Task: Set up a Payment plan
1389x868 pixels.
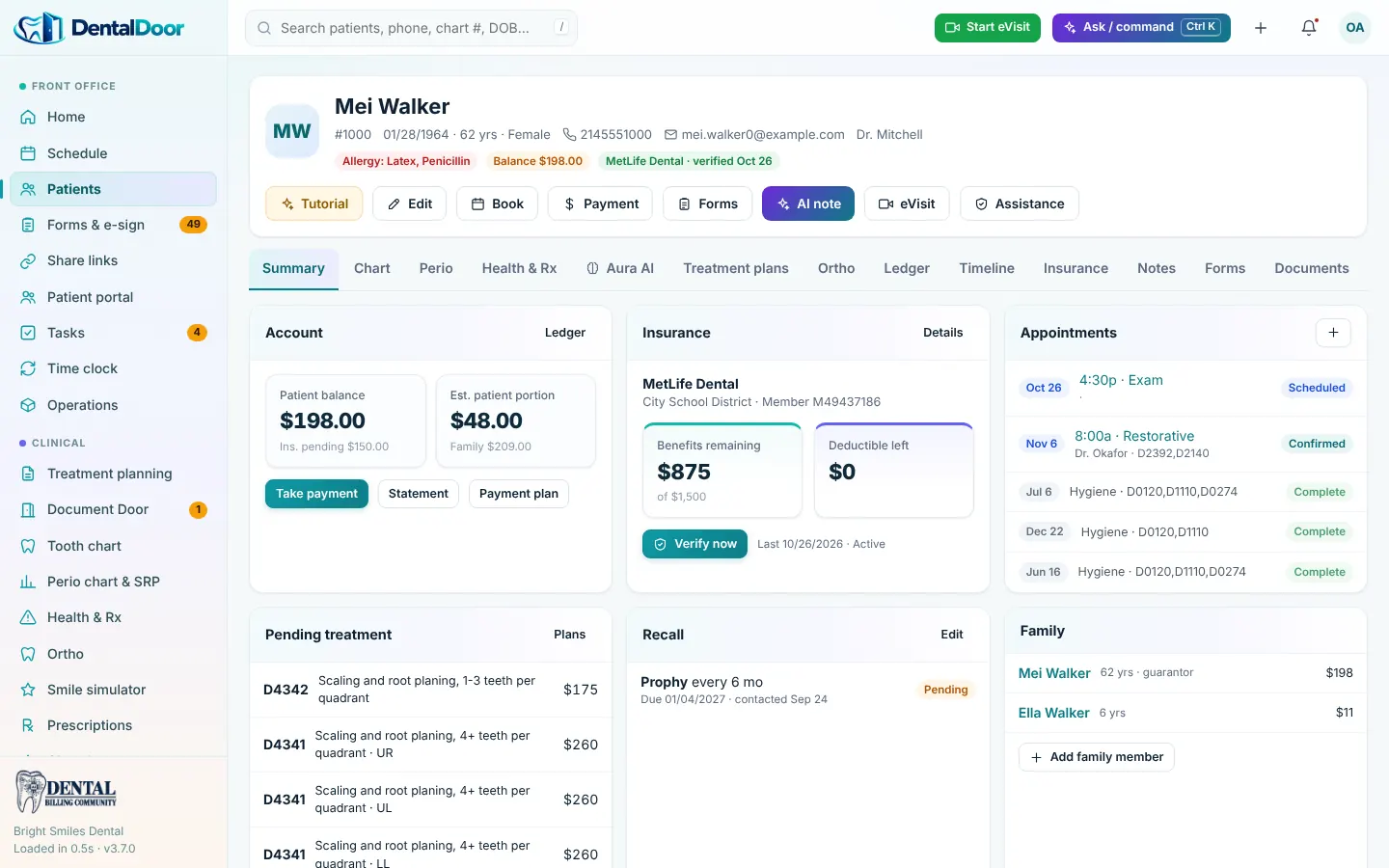Action: pos(519,494)
